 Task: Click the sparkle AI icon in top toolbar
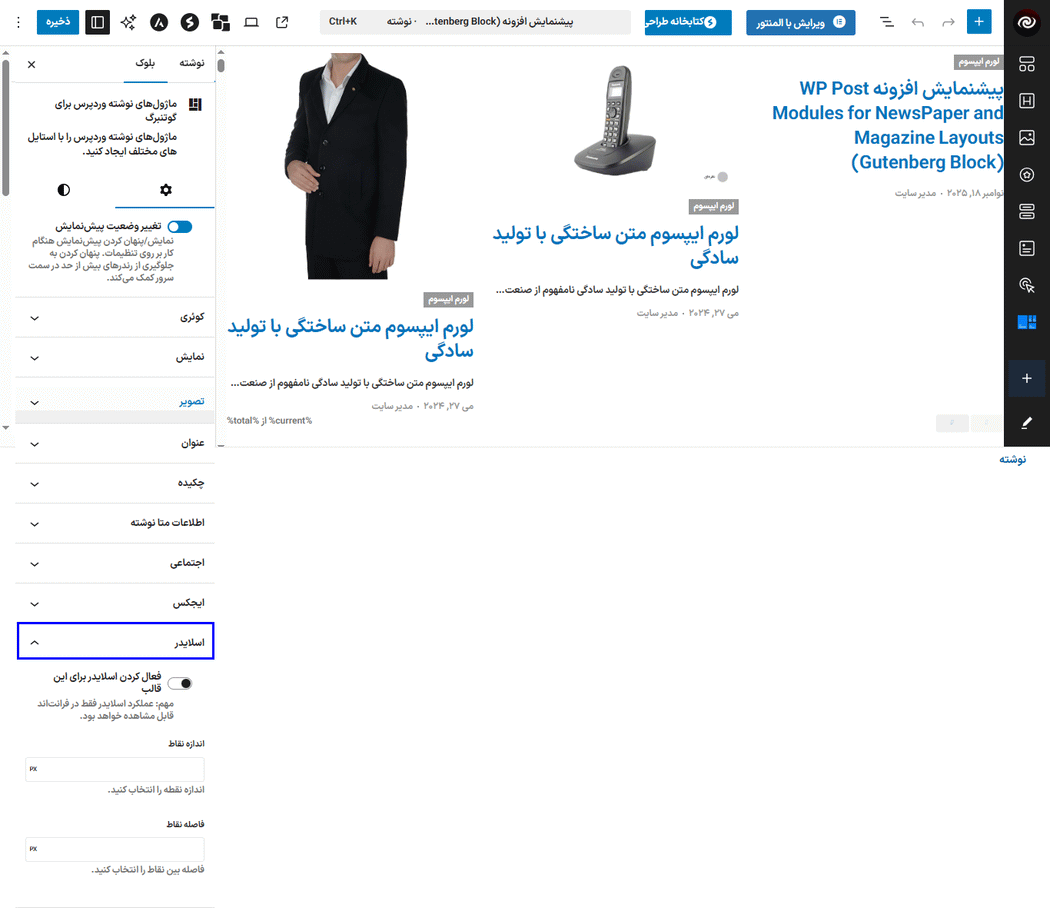(128, 21)
